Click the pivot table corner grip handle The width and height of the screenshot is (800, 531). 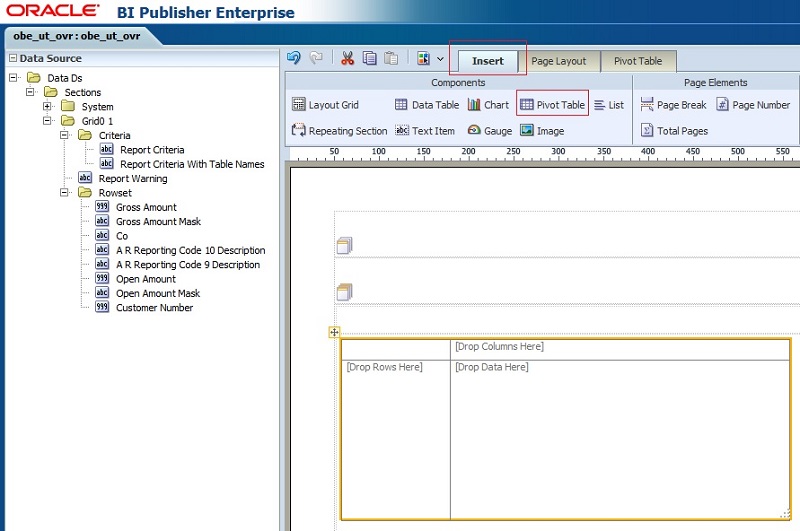click(x=785, y=515)
